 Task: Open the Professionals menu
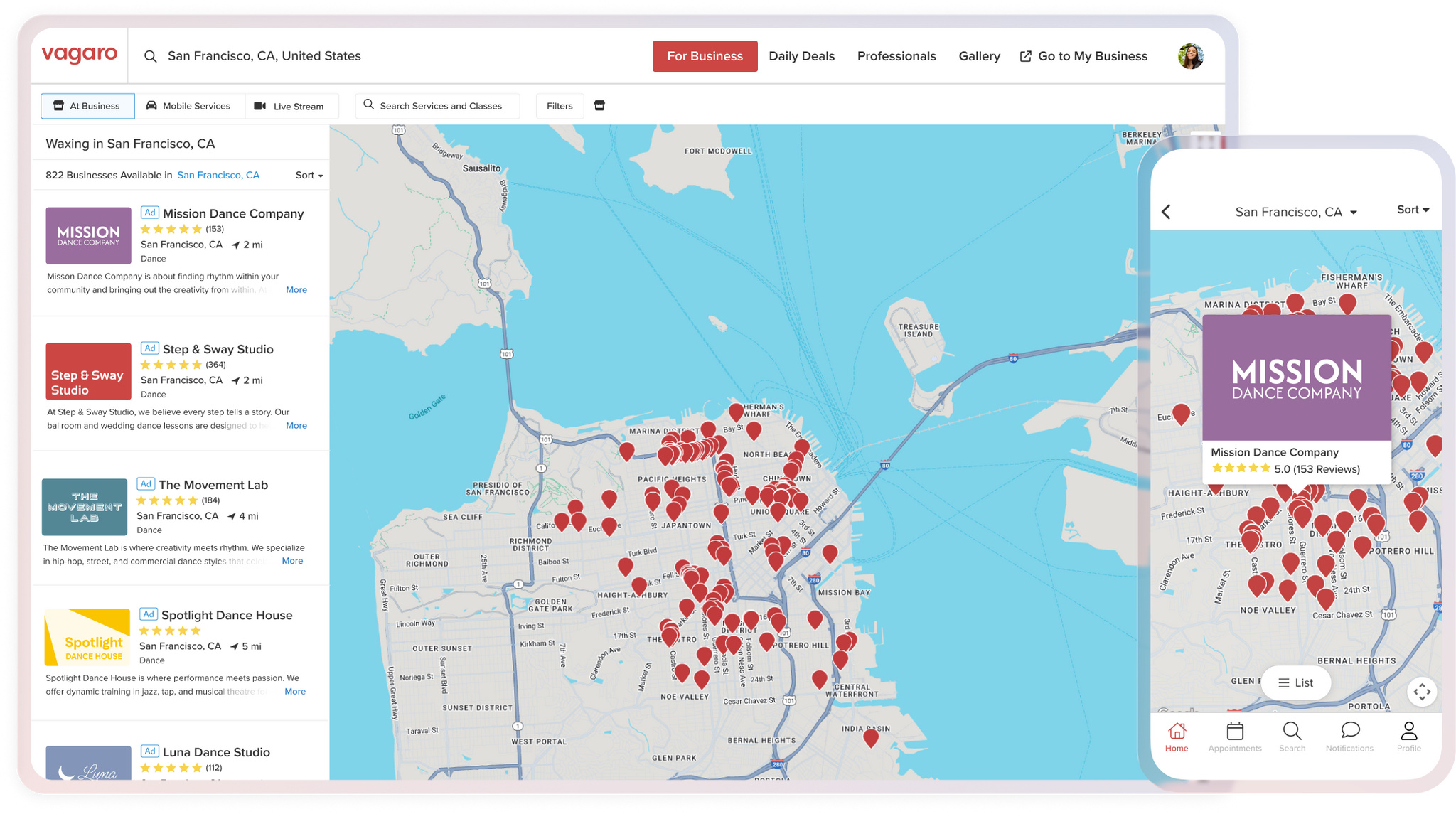click(x=896, y=56)
